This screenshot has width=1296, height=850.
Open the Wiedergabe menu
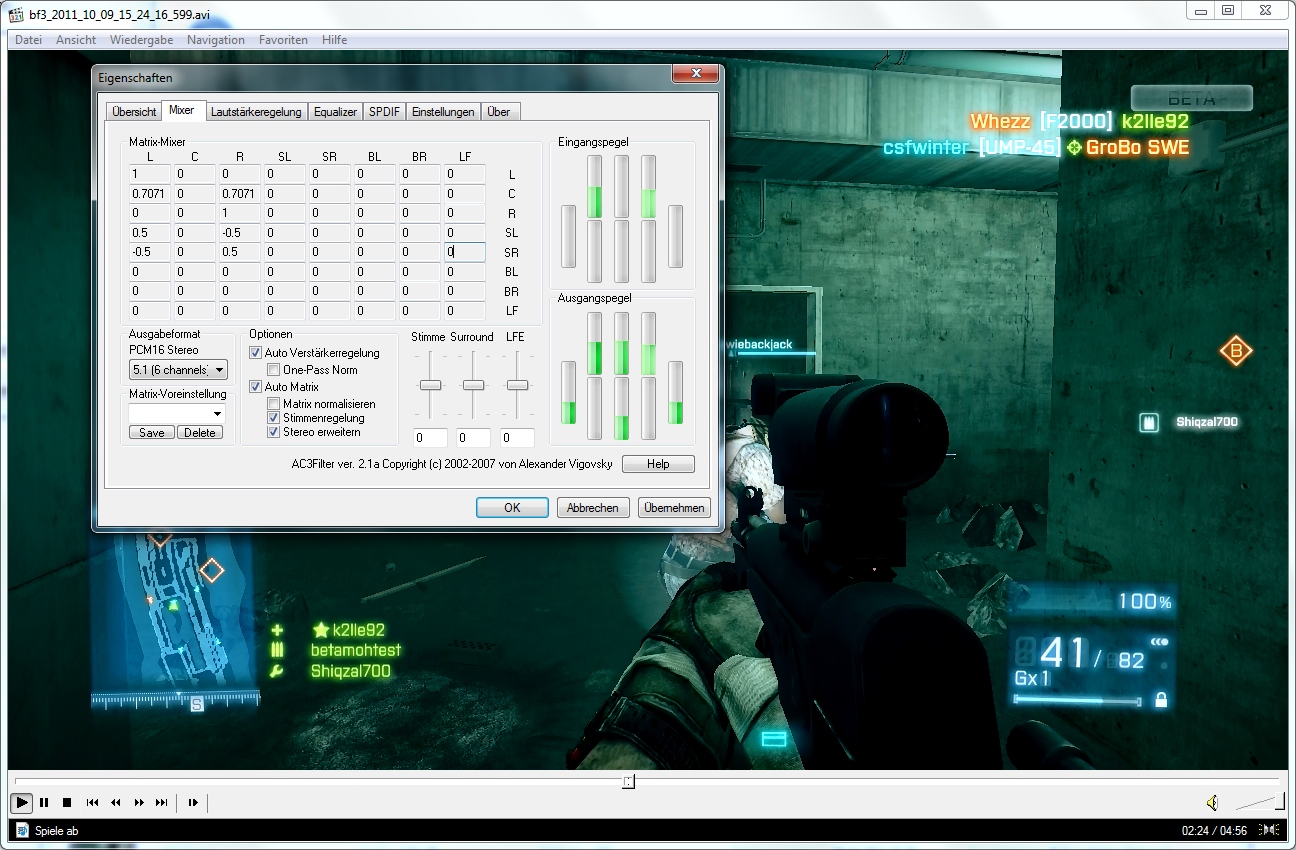141,40
